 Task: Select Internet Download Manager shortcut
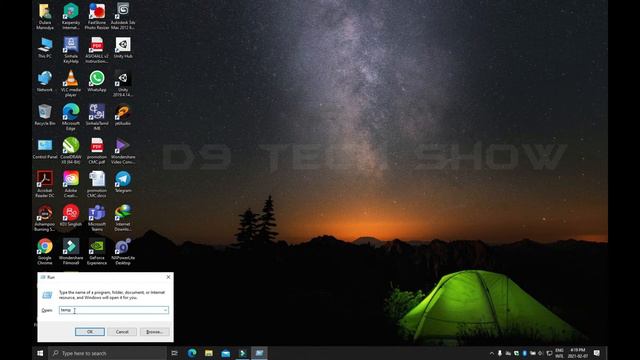click(123, 218)
